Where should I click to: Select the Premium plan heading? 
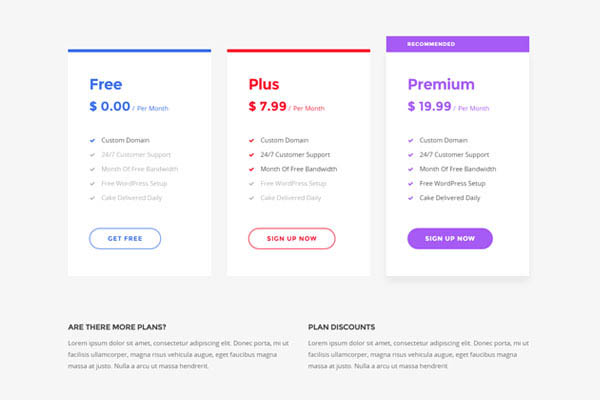point(441,84)
